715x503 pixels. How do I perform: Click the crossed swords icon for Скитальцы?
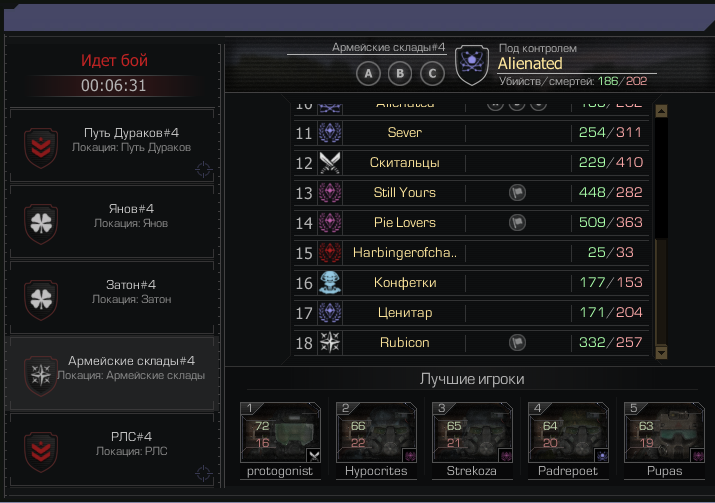[330, 163]
